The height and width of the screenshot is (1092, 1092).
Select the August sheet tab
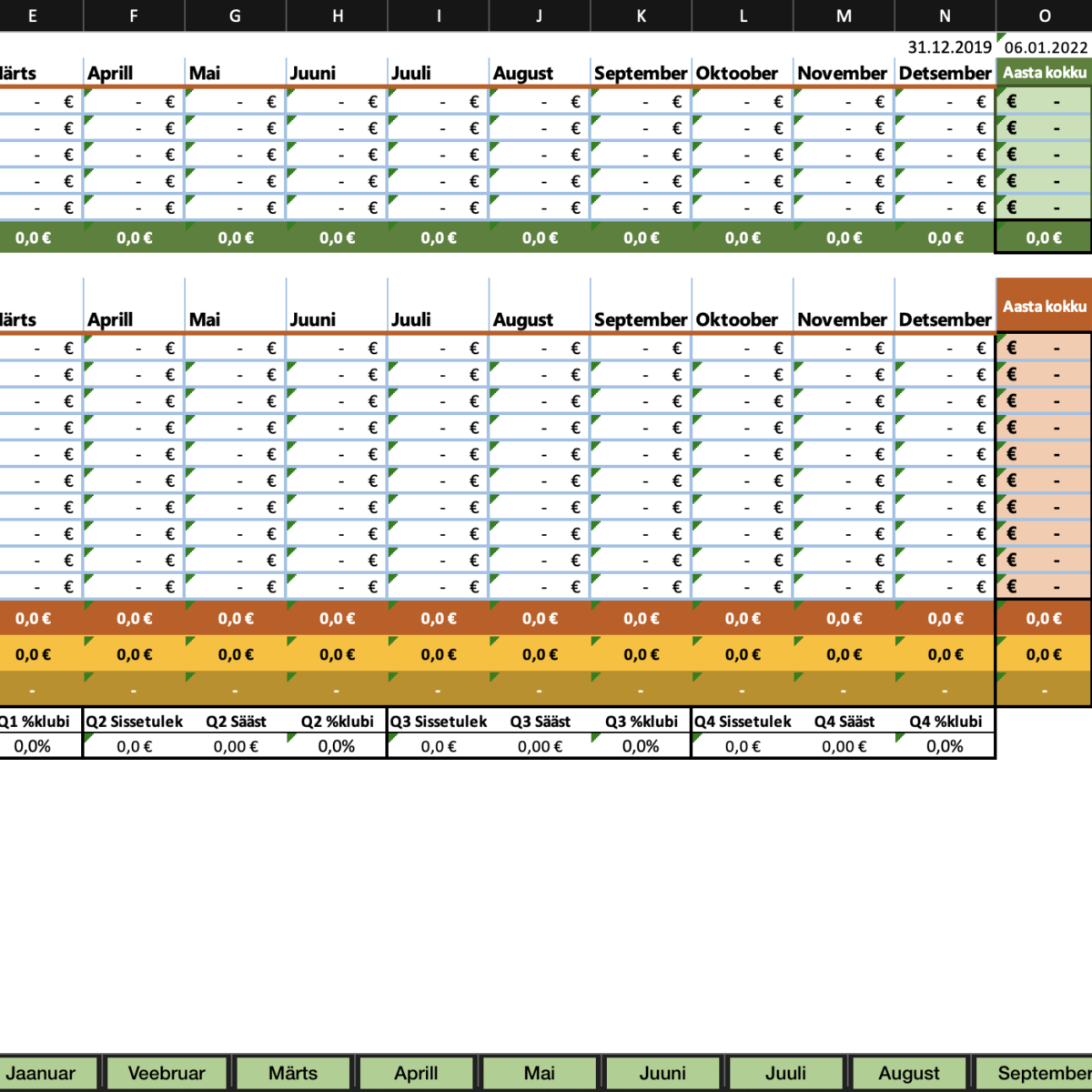point(909,1073)
